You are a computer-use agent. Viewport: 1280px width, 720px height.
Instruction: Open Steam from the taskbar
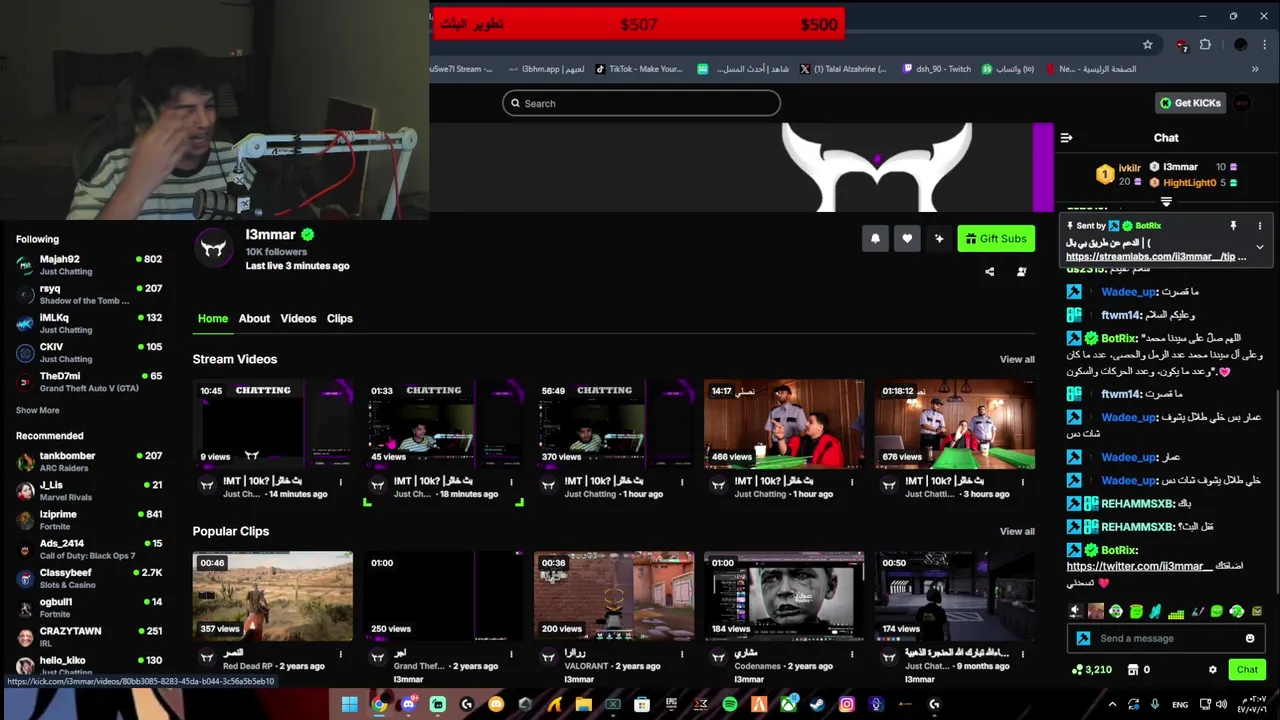pyautogui.click(x=818, y=704)
